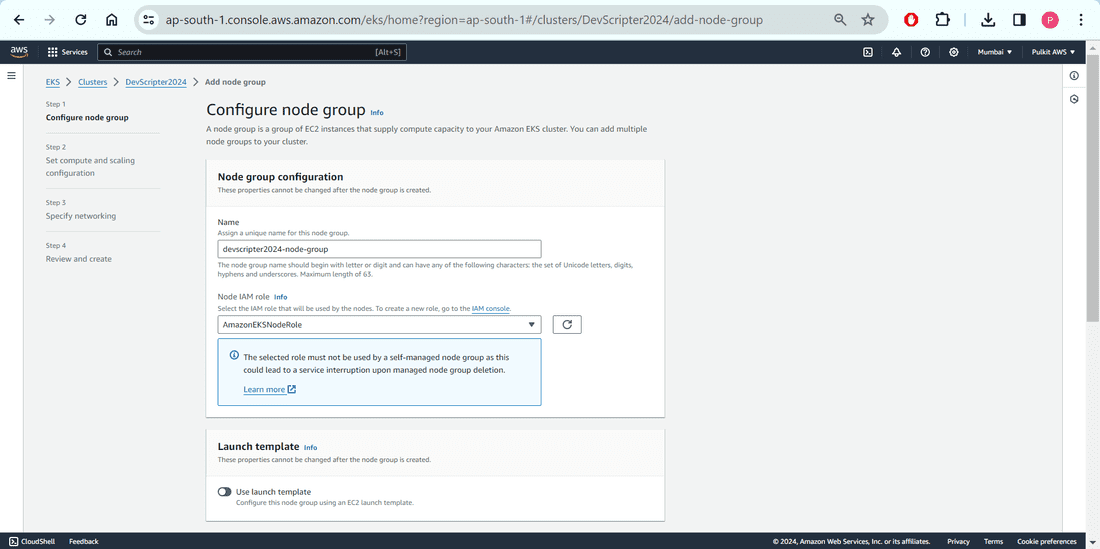Open the Mumbai region dropdown

[995, 52]
